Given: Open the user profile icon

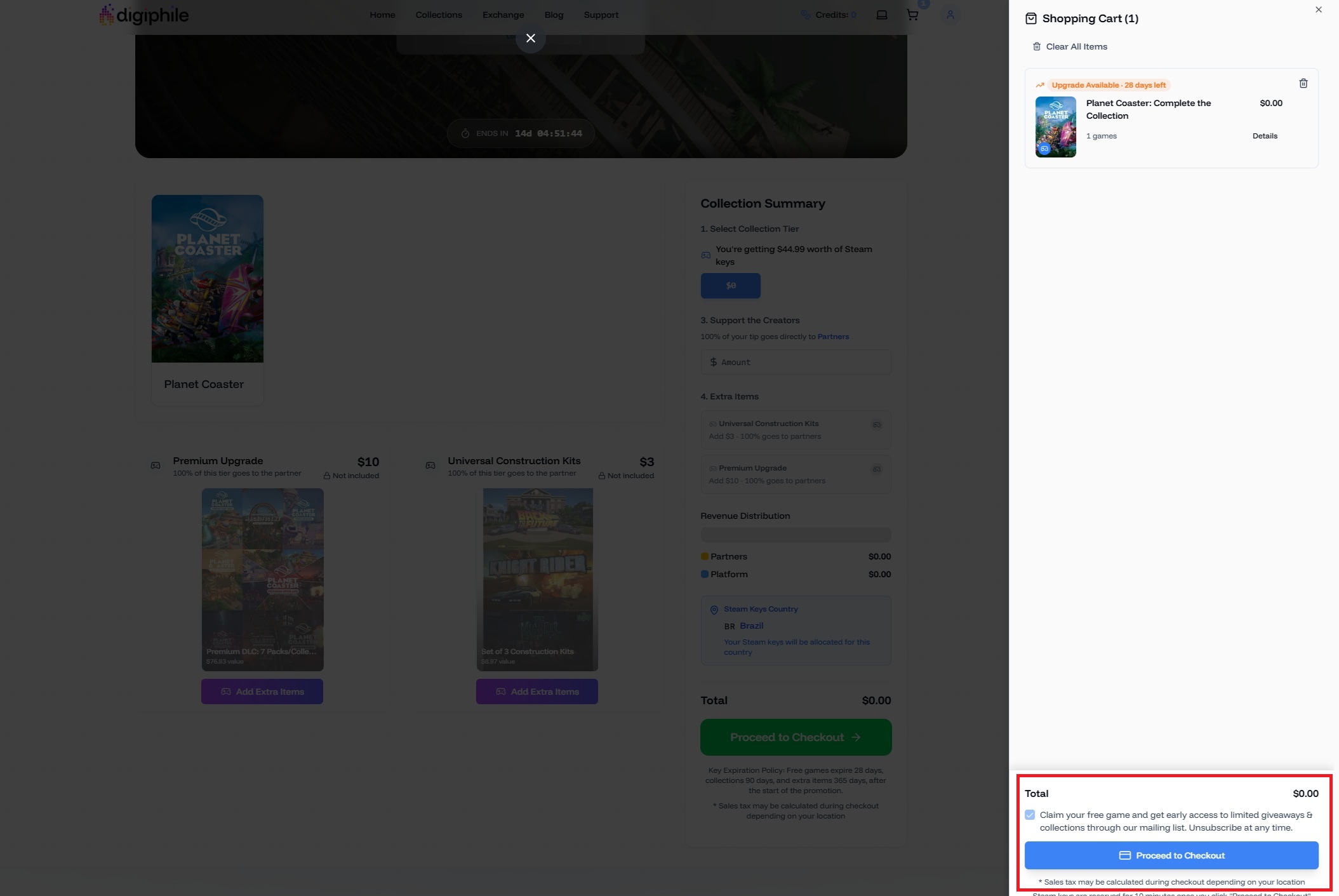Looking at the screenshot, I should click(950, 15).
